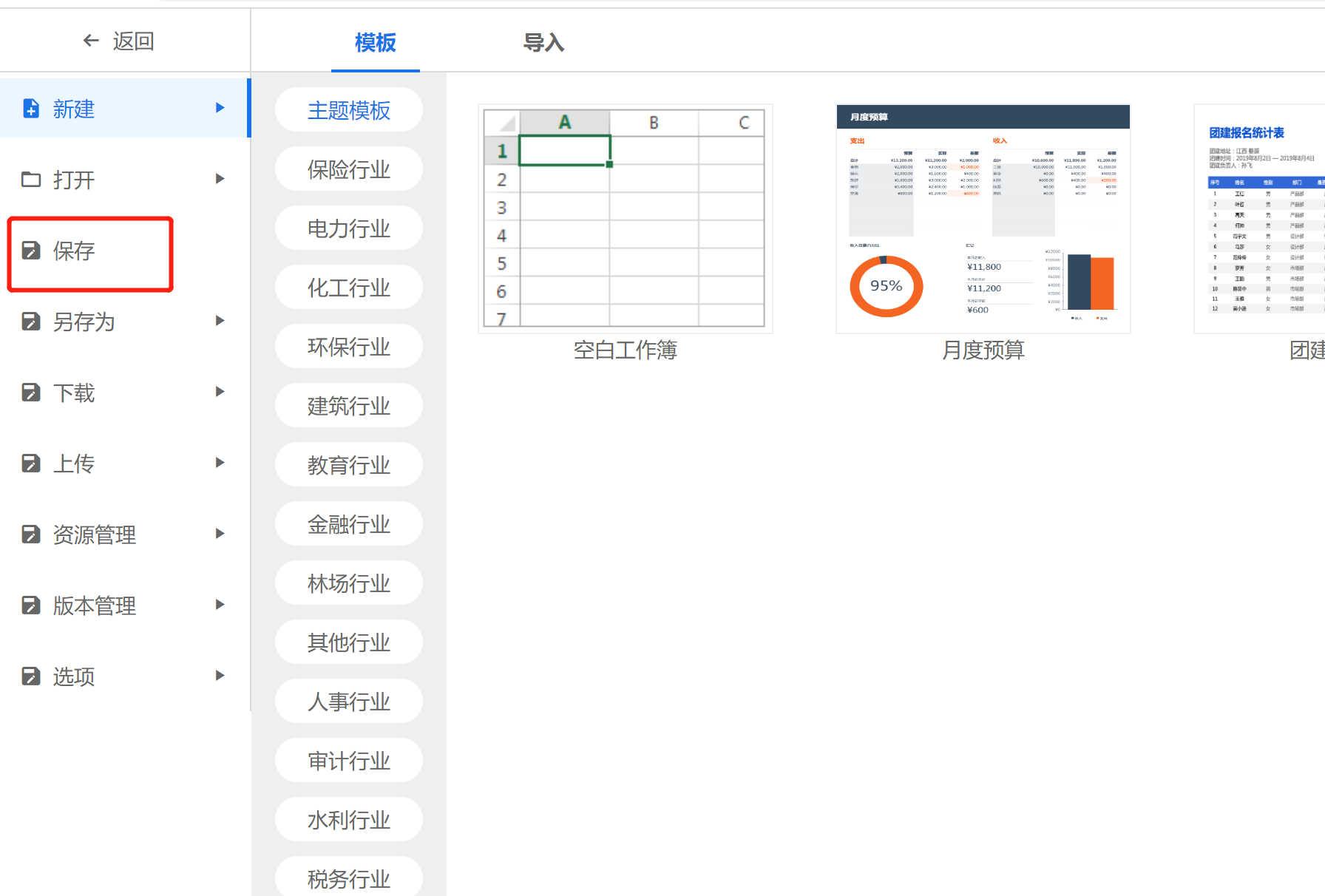This screenshot has width=1325, height=896.
Task: Pick the 教育行业 template category
Action: pyautogui.click(x=349, y=465)
